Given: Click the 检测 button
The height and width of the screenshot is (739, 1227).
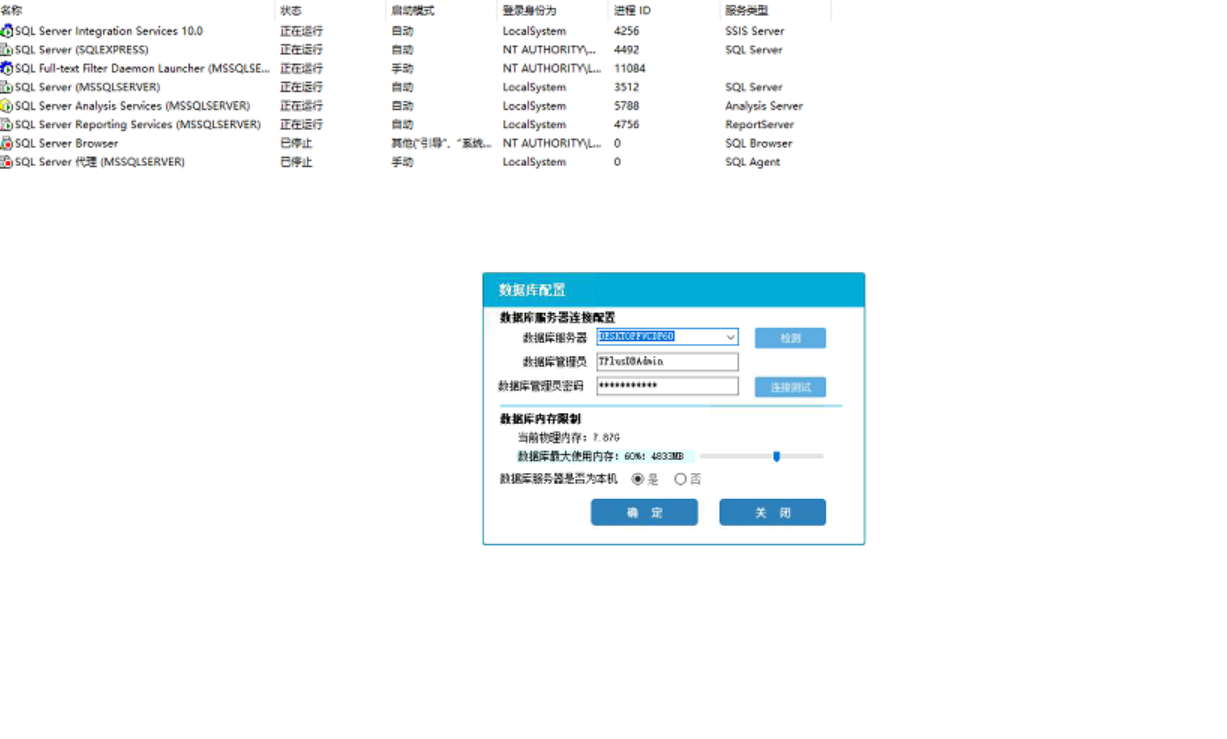Looking at the screenshot, I should point(790,338).
